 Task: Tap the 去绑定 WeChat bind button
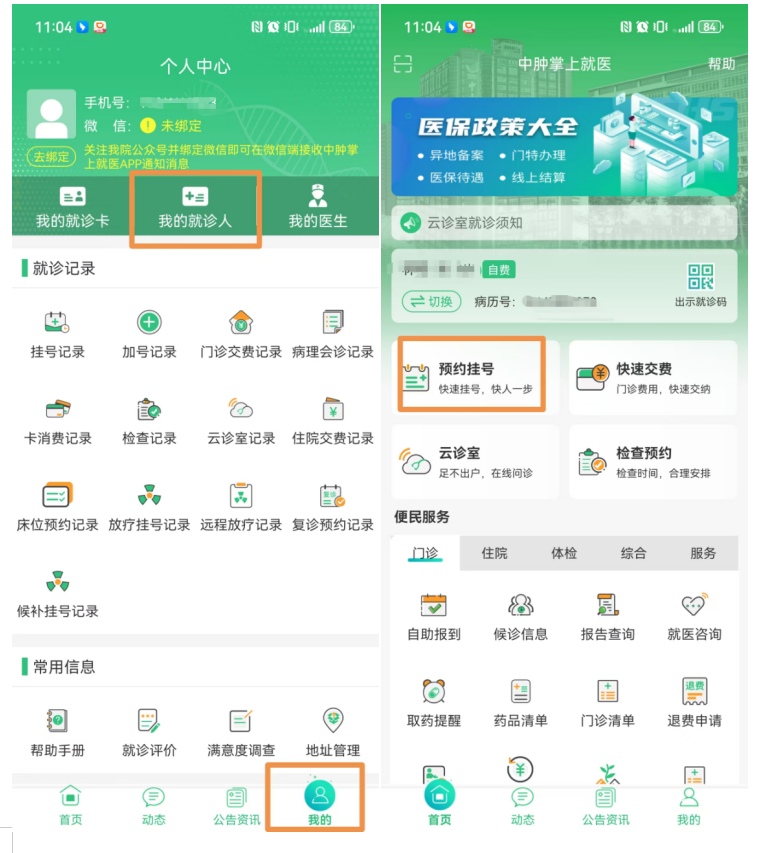(49, 157)
